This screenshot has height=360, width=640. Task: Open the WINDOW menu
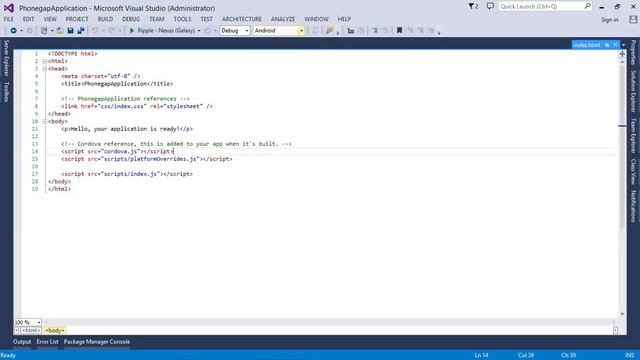point(316,19)
